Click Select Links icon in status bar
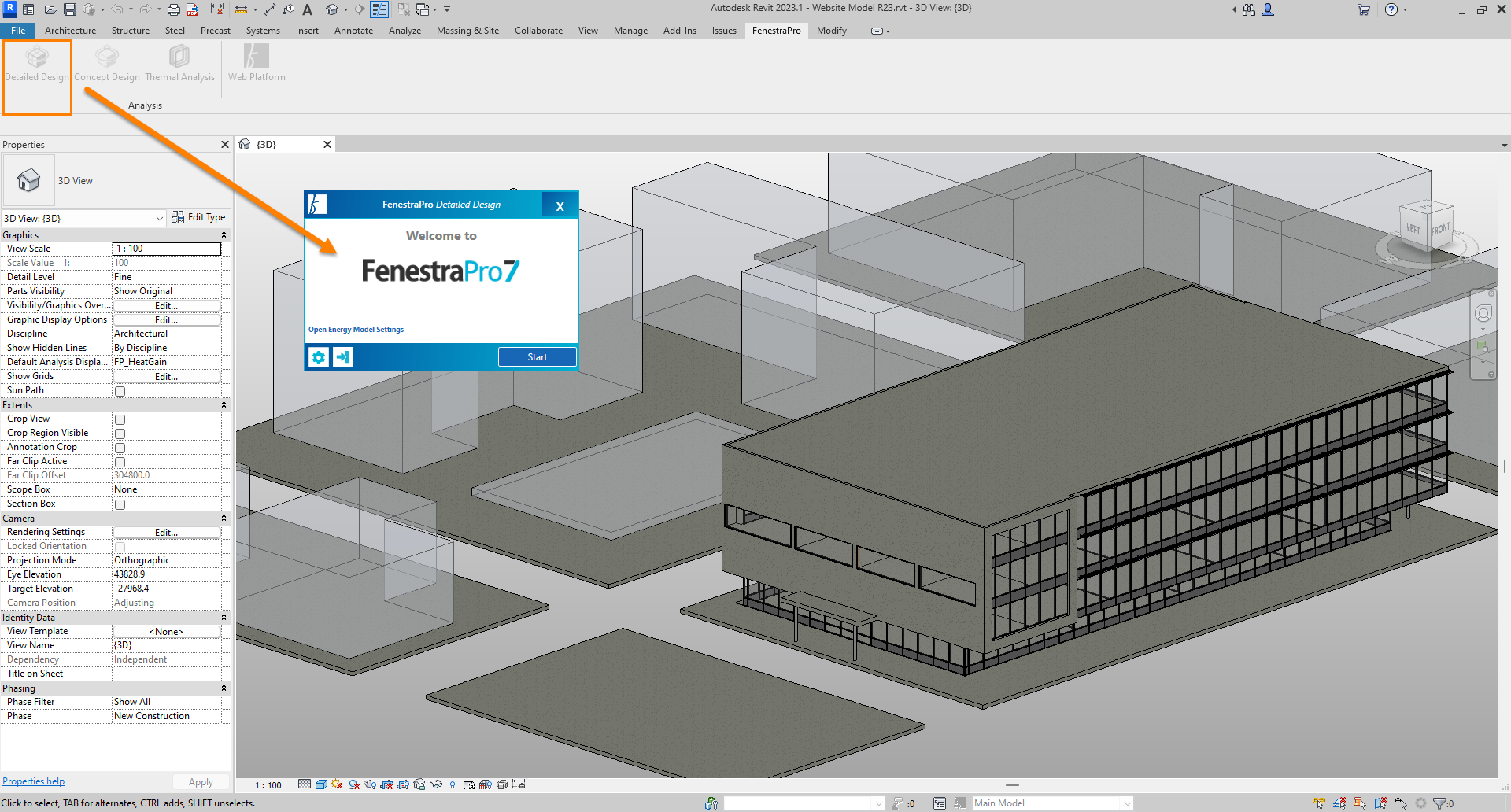Viewport: 1511px width, 812px height. [1319, 803]
